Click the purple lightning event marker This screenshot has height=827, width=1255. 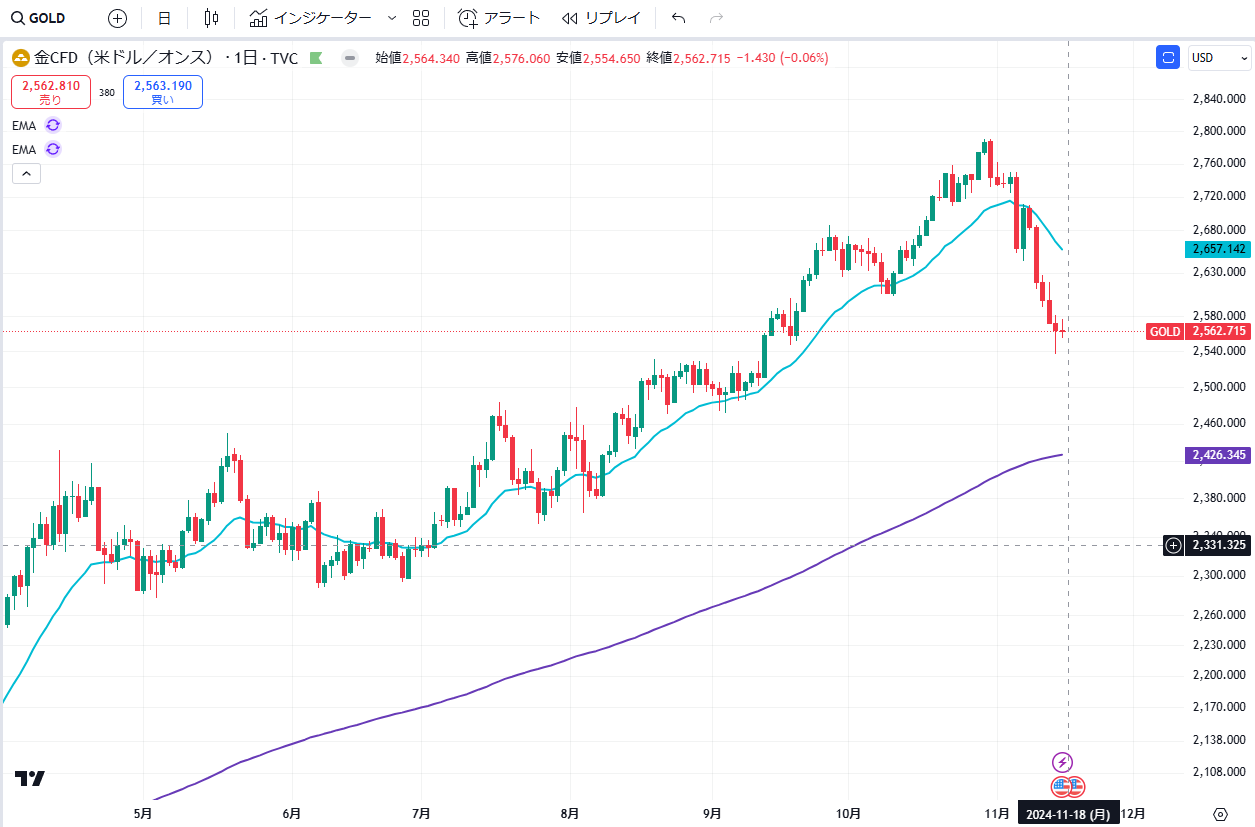(x=1063, y=762)
